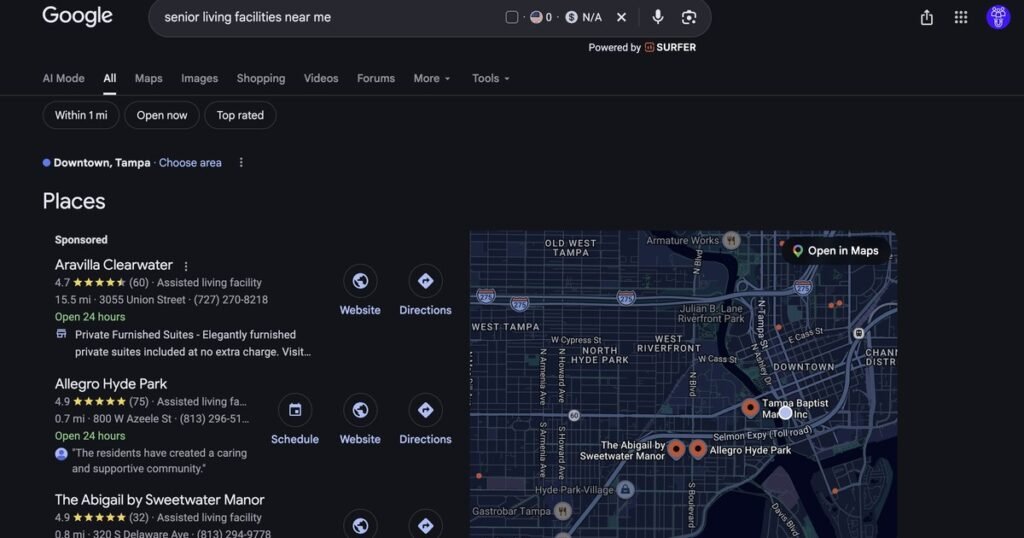The width and height of the screenshot is (1024, 538).
Task: Click the search query input field
Action: click(x=327, y=18)
